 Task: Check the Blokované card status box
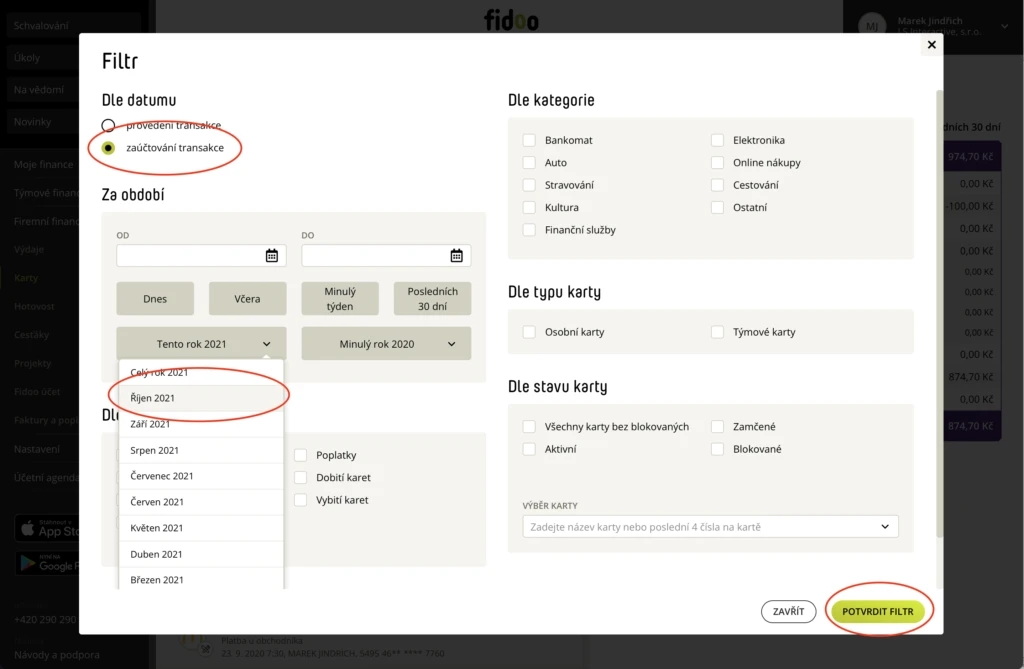point(717,449)
